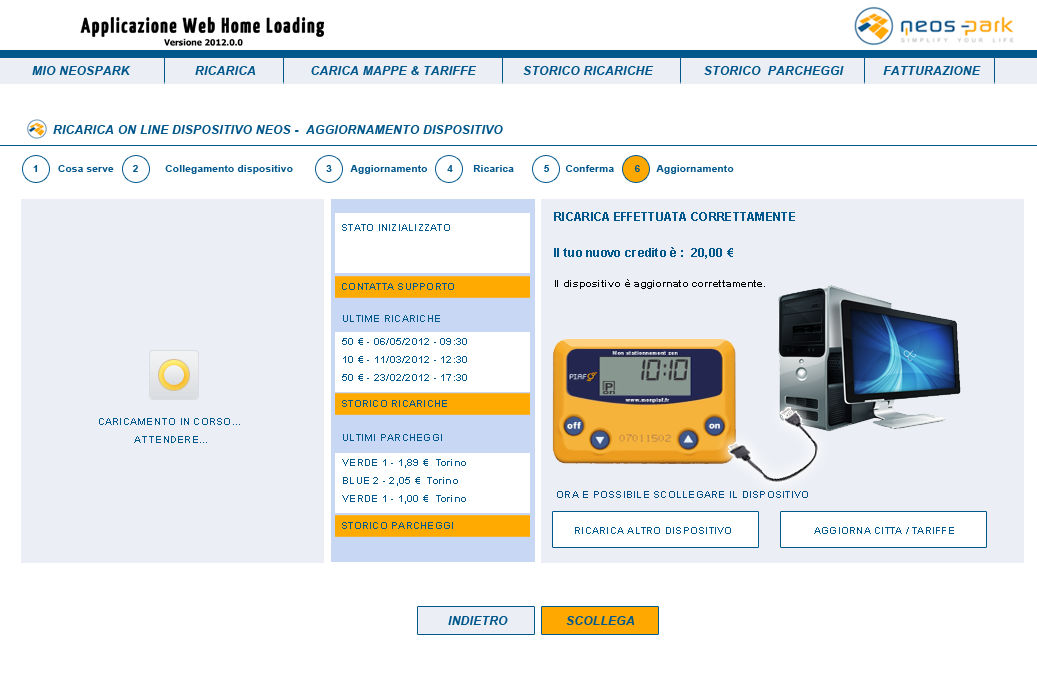
Task: Click orange STORICO RICARICHE button in middle panel
Action: pos(433,404)
